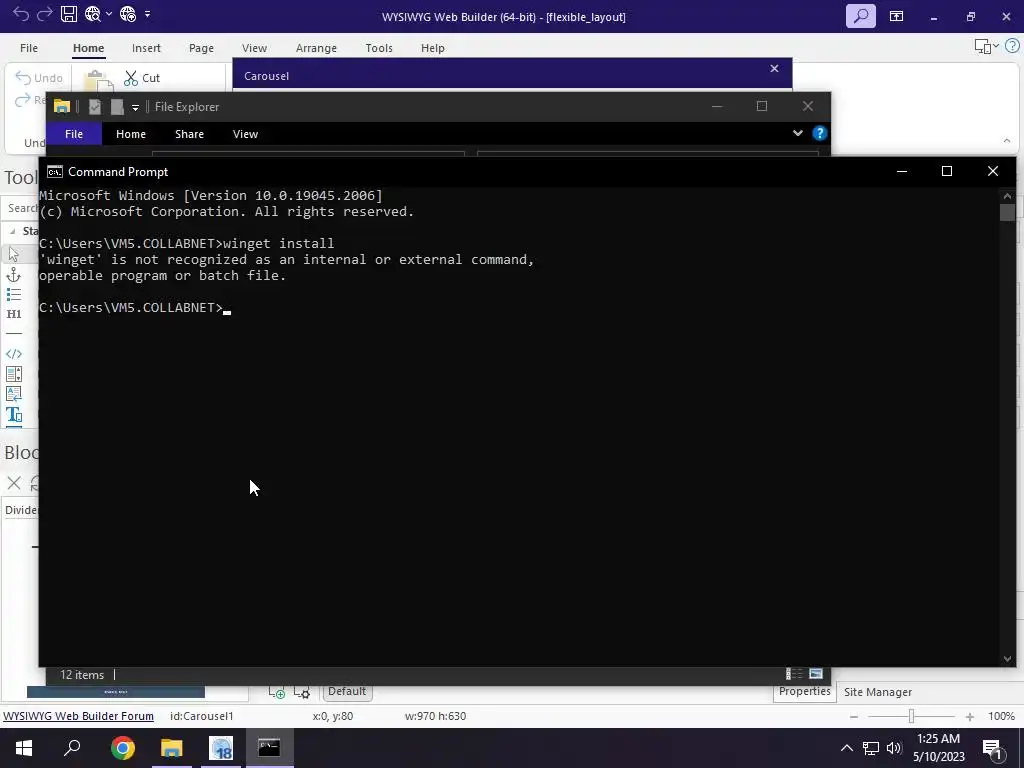The image size is (1024, 768).
Task: Open the Home tab in File Explorer
Action: [x=131, y=134]
